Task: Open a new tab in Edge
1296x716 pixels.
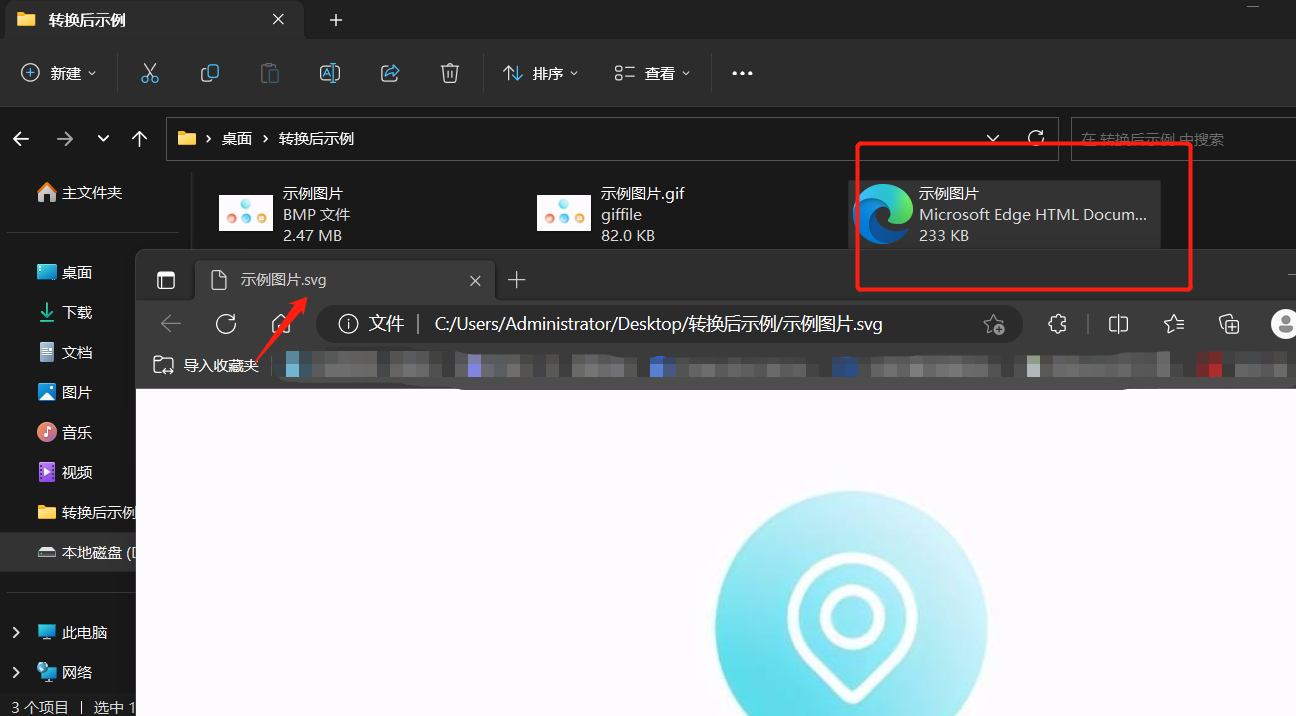Action: (x=516, y=280)
